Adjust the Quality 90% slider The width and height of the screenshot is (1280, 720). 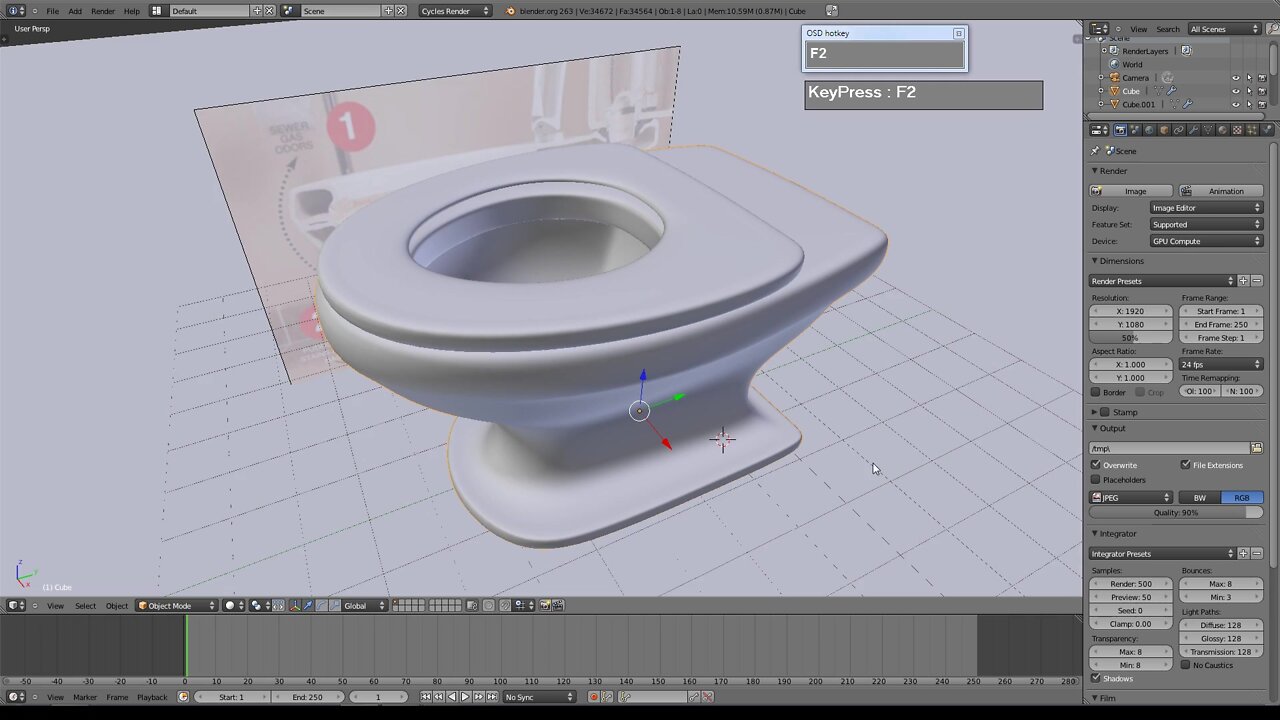click(1176, 512)
